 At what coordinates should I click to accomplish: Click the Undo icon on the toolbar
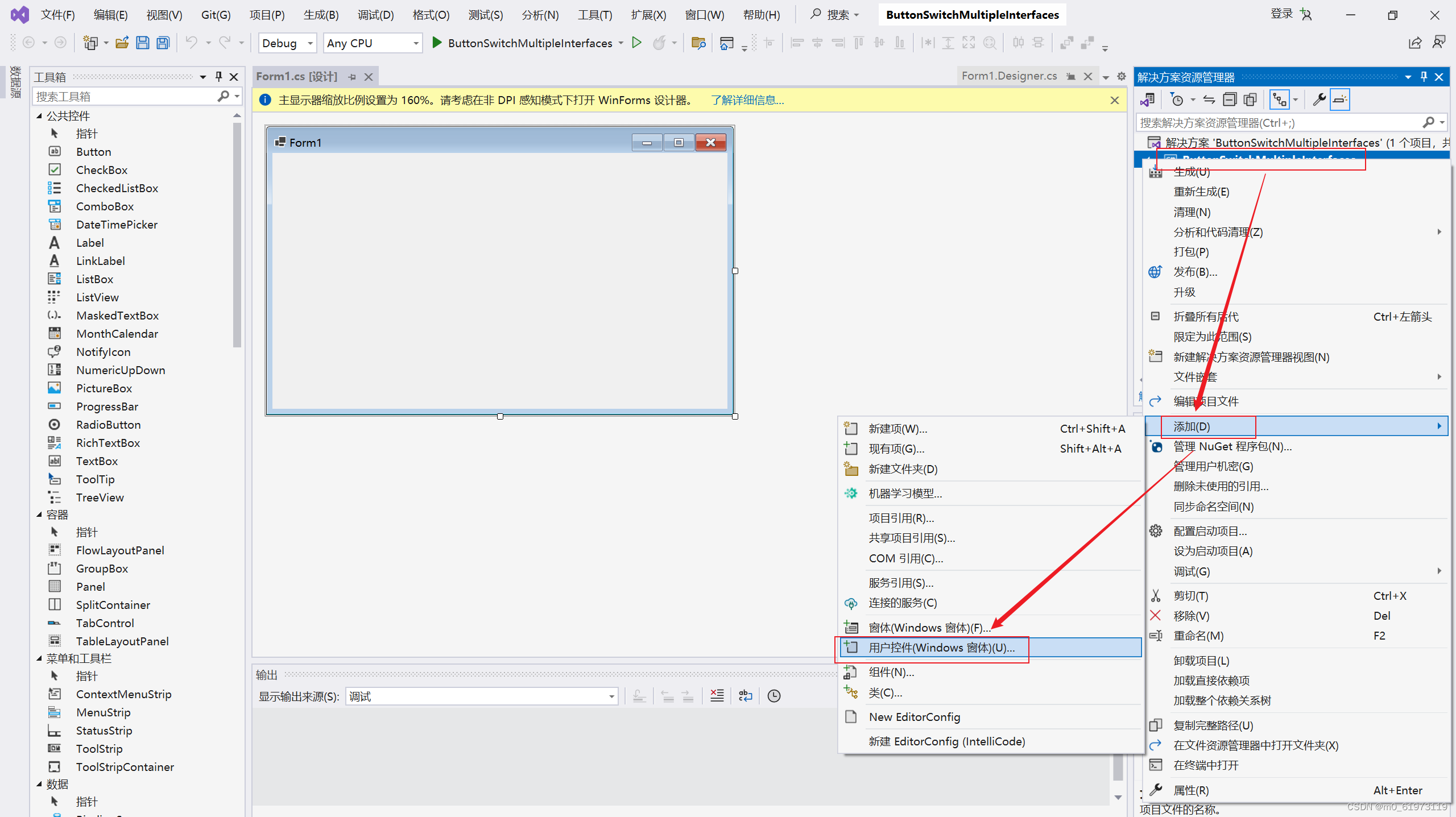pos(192,43)
